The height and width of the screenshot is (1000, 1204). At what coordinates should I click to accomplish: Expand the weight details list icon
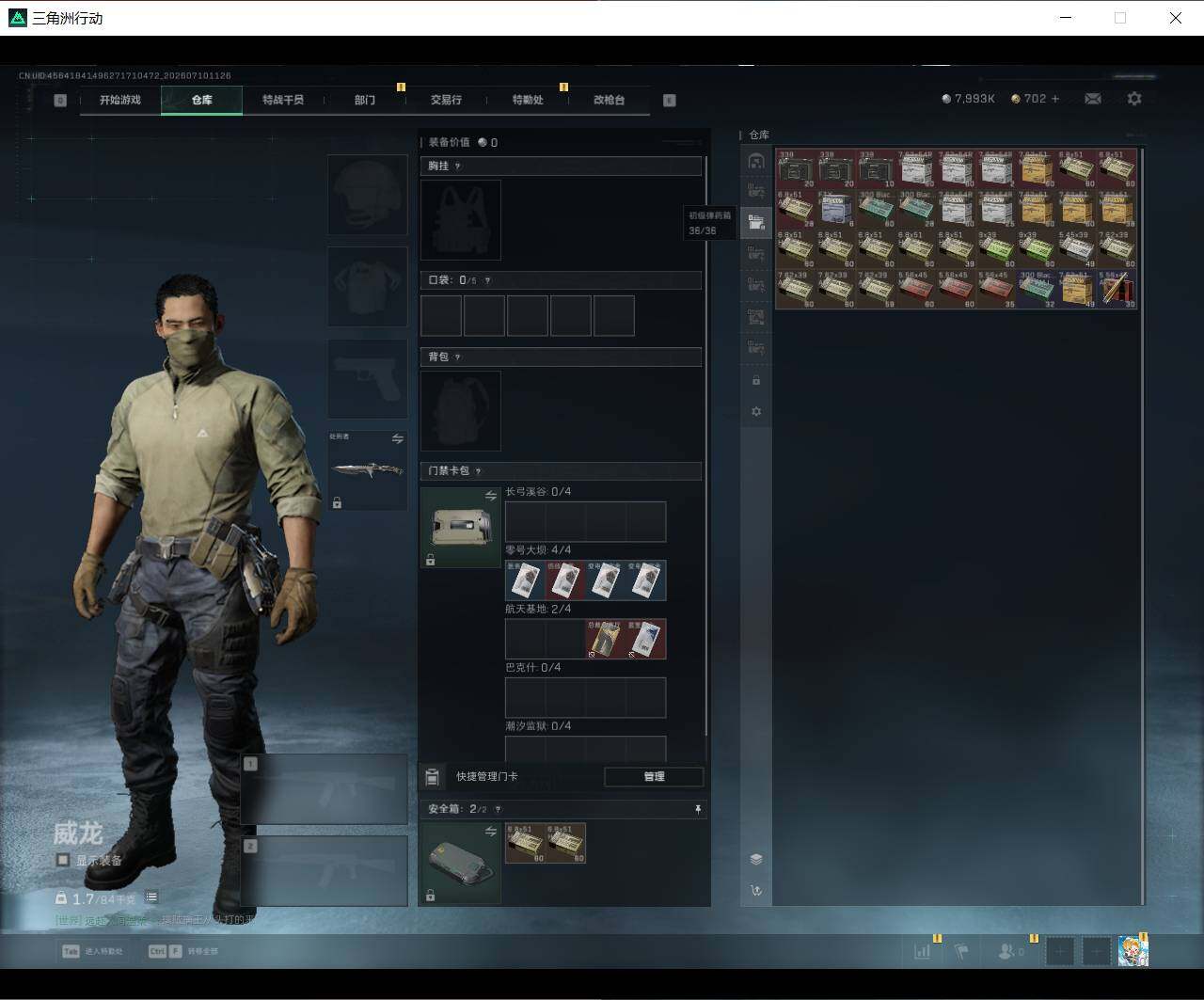pos(151,897)
